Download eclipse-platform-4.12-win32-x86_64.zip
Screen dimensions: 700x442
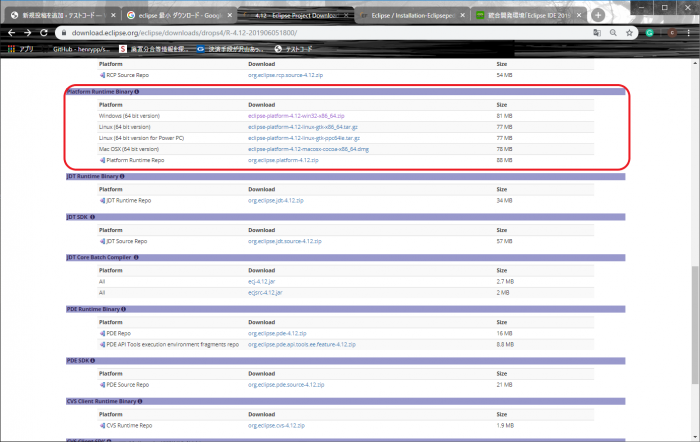(x=296, y=116)
